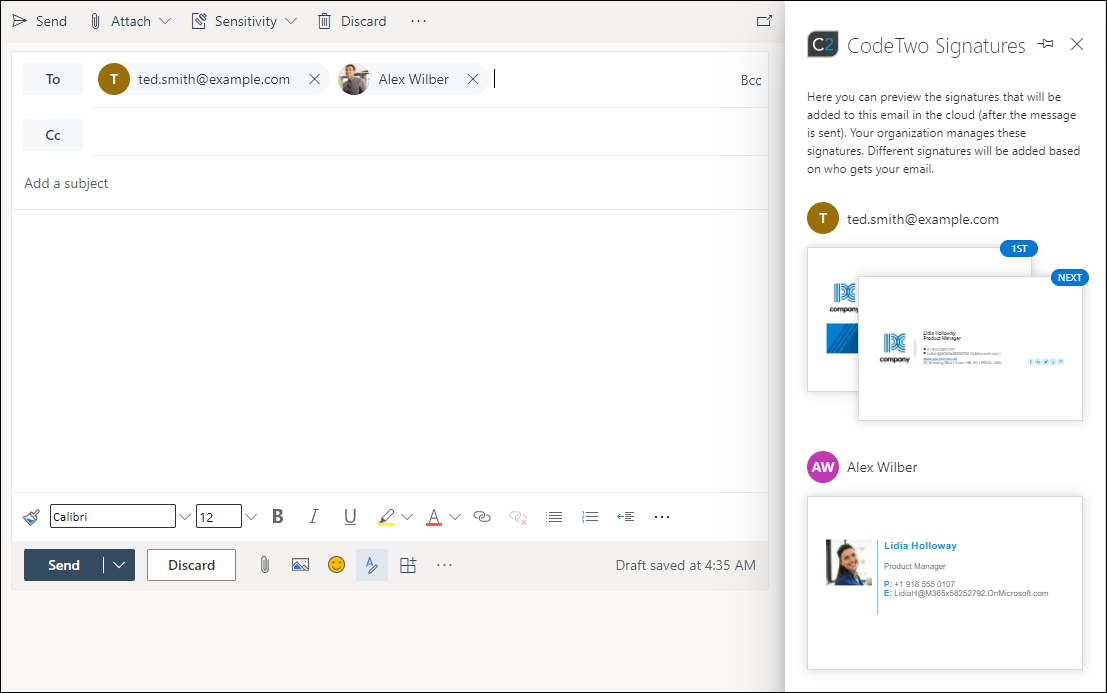
Task: Click the Calibri font name box
Action: (x=113, y=517)
